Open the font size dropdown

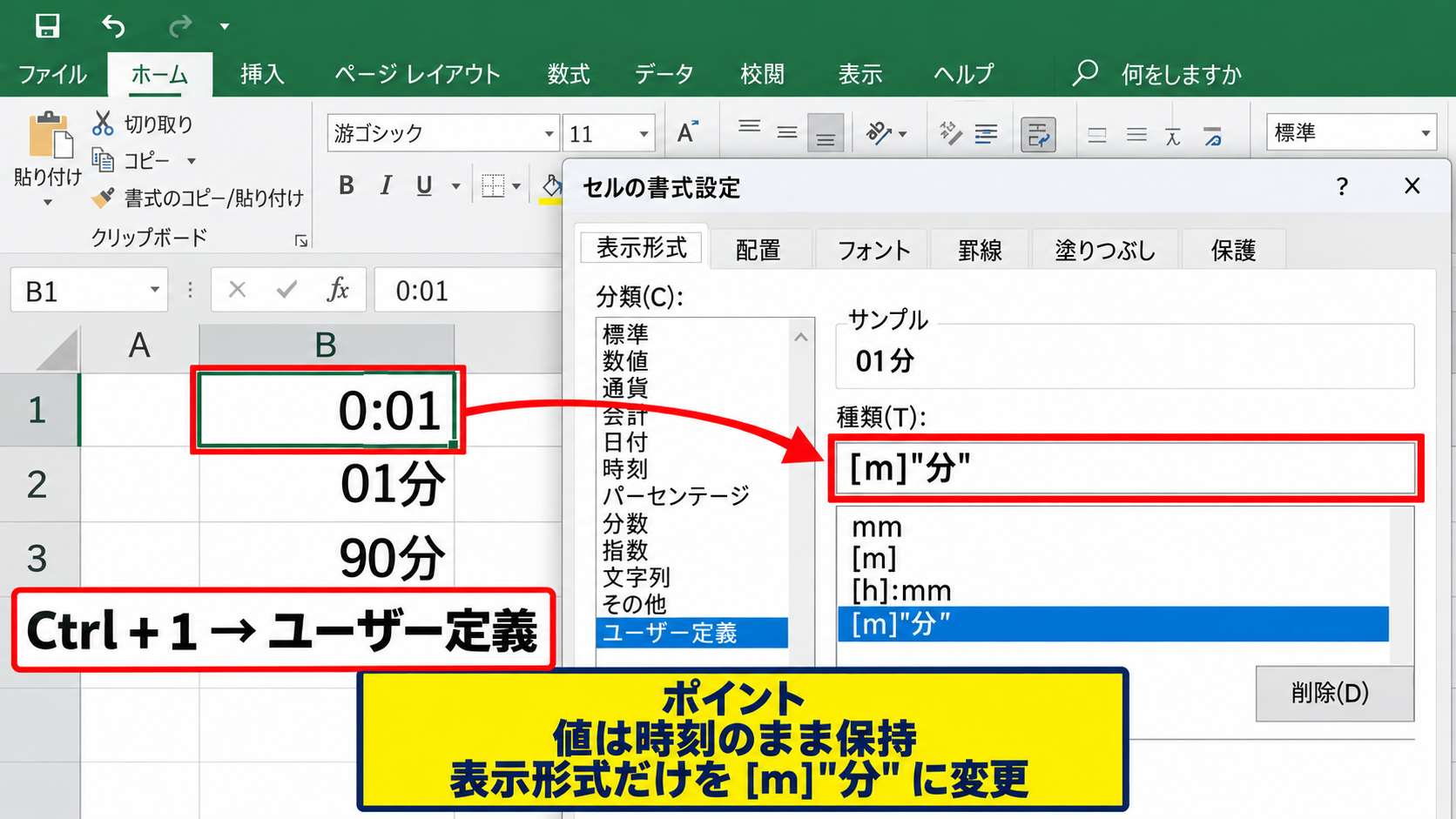(x=644, y=134)
